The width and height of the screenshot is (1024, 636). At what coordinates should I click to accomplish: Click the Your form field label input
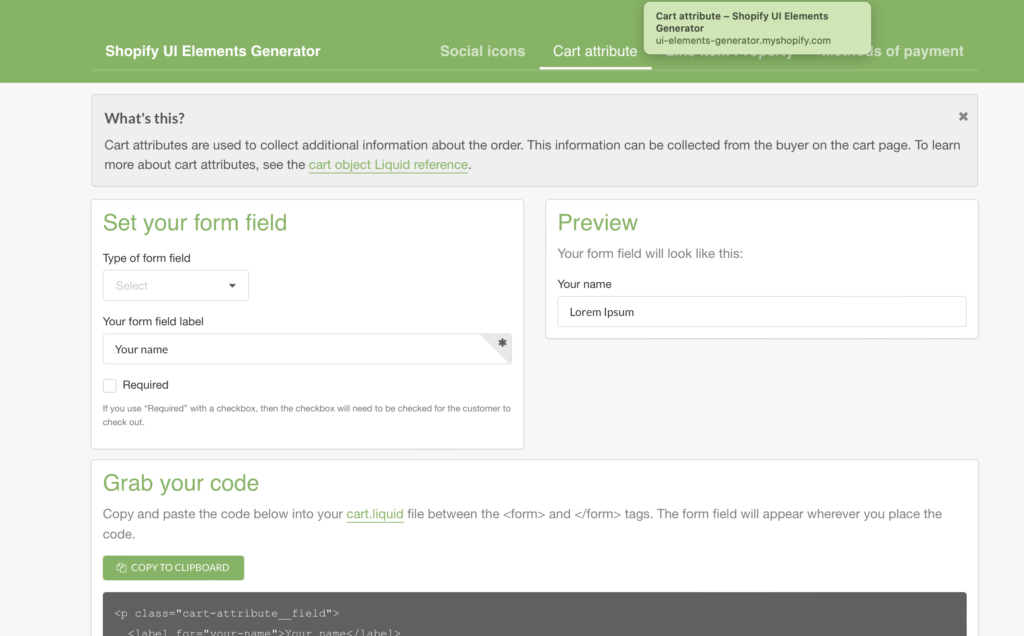307,349
